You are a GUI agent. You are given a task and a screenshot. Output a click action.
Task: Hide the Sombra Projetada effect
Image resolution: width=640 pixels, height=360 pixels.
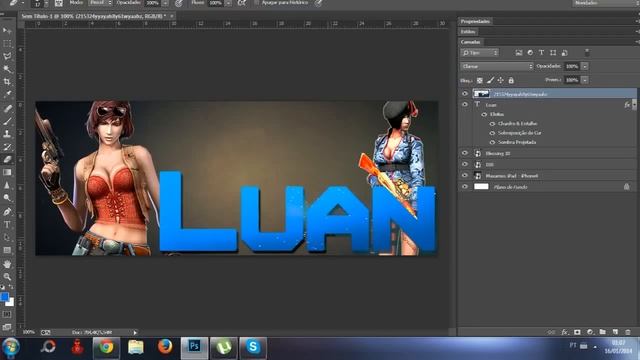(492, 142)
